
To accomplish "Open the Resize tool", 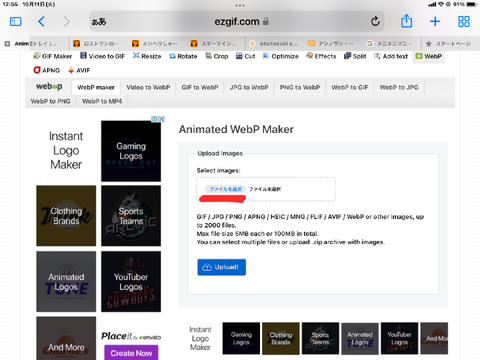I will coord(147,56).
